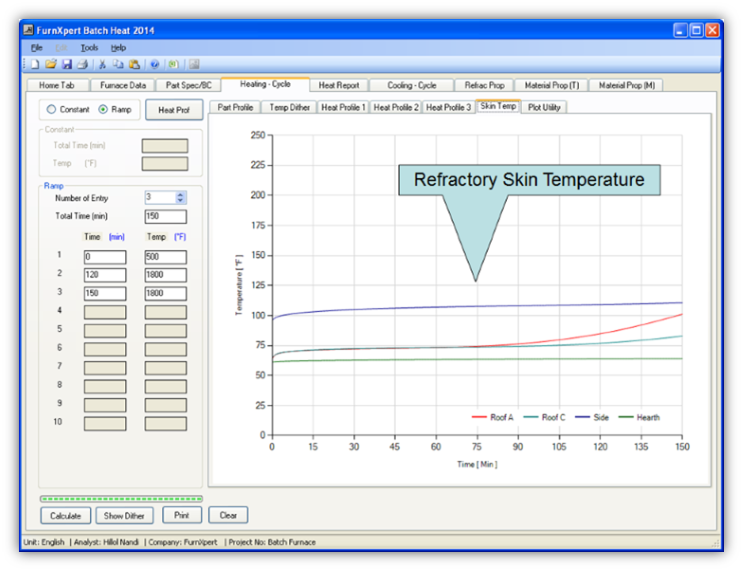The height and width of the screenshot is (571, 743).
Task: Click the window resize grip at bottom-right corner
Action: coord(714,544)
